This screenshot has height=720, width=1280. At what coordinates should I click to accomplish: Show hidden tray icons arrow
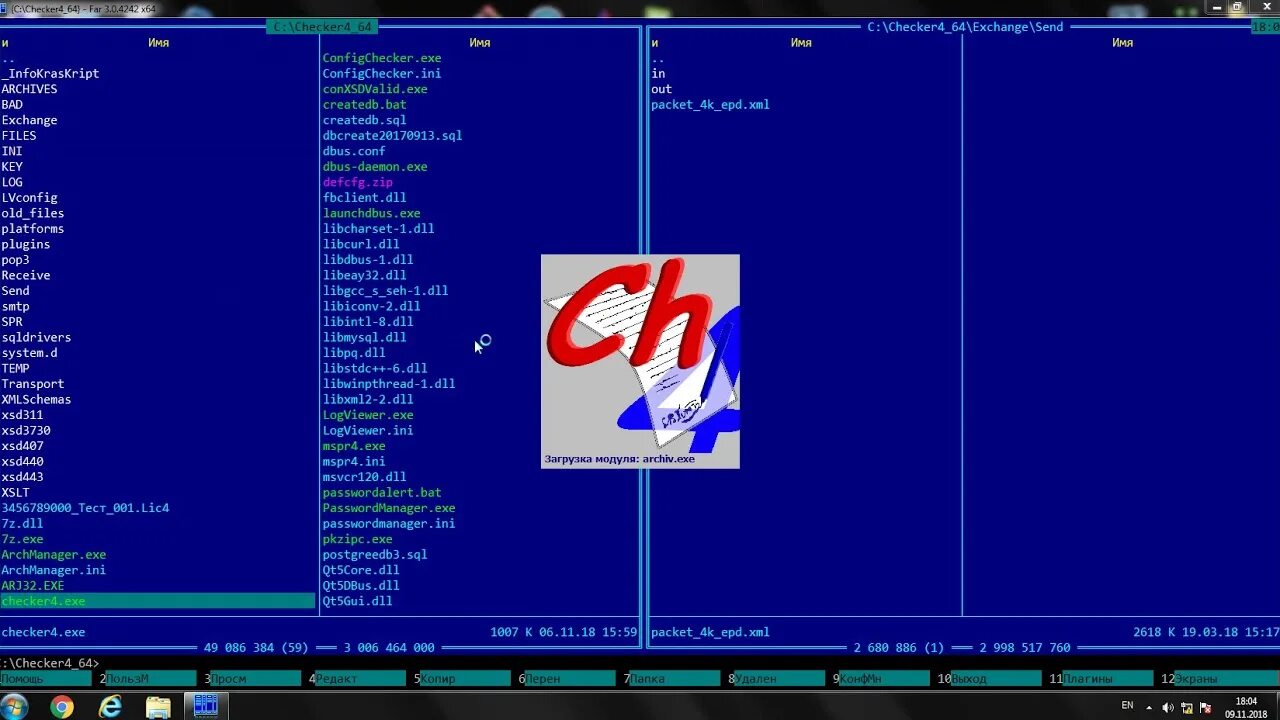(x=1150, y=707)
